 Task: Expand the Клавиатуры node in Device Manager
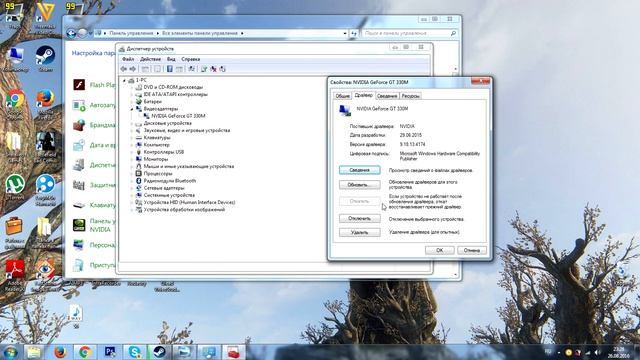point(131,138)
